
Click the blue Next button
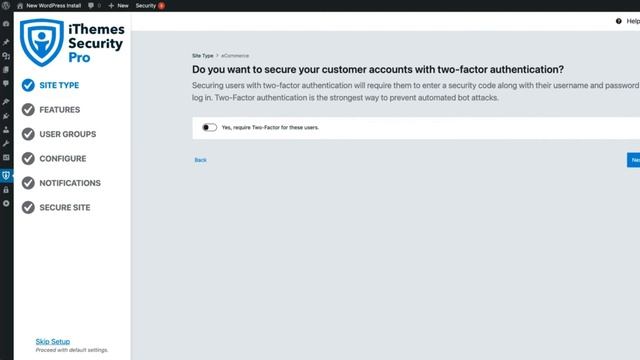pos(633,160)
